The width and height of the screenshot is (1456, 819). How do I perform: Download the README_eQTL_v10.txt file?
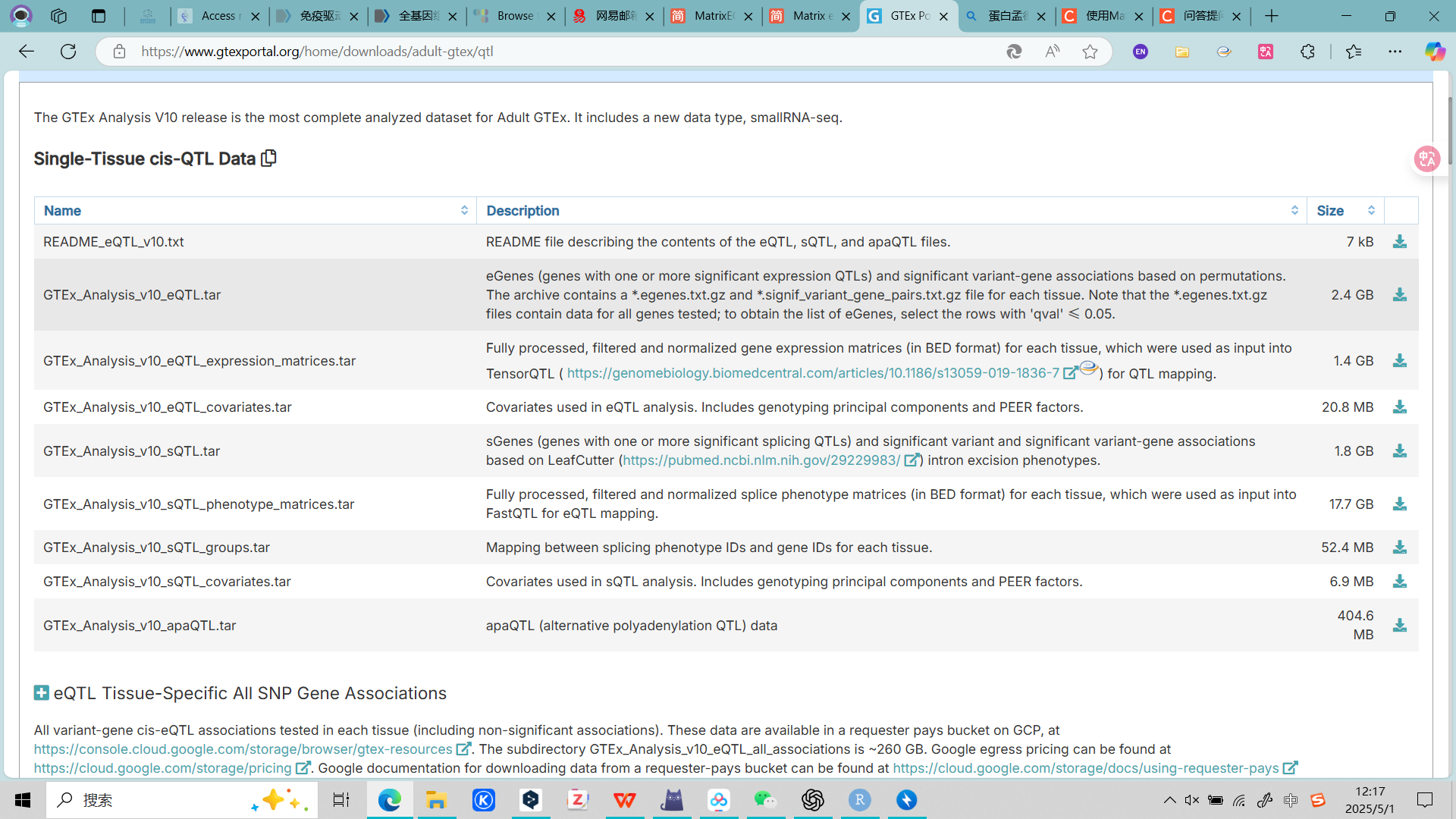click(x=1399, y=242)
